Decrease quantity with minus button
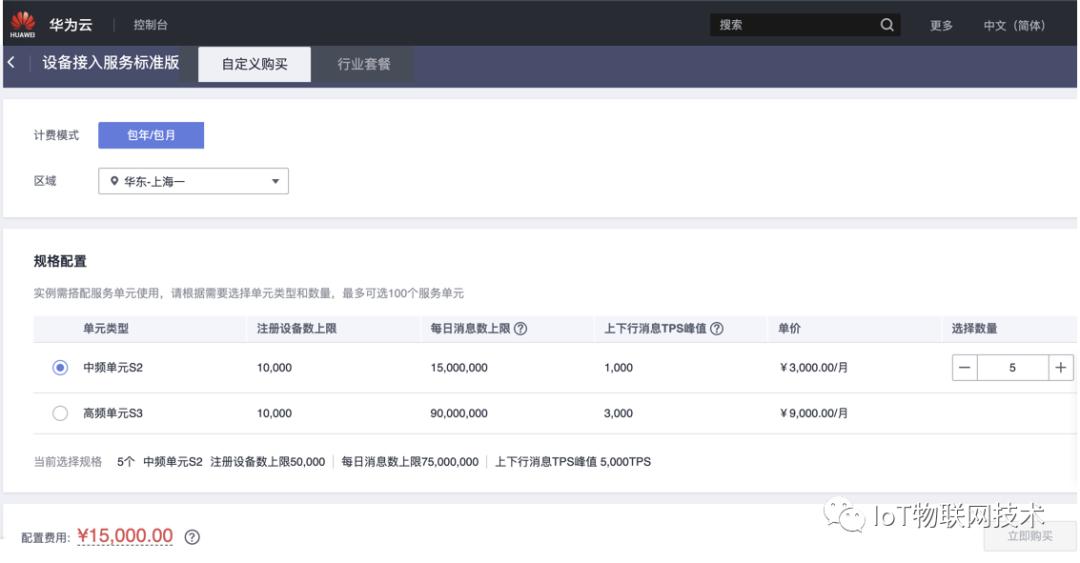This screenshot has width=1080, height=563. [964, 368]
